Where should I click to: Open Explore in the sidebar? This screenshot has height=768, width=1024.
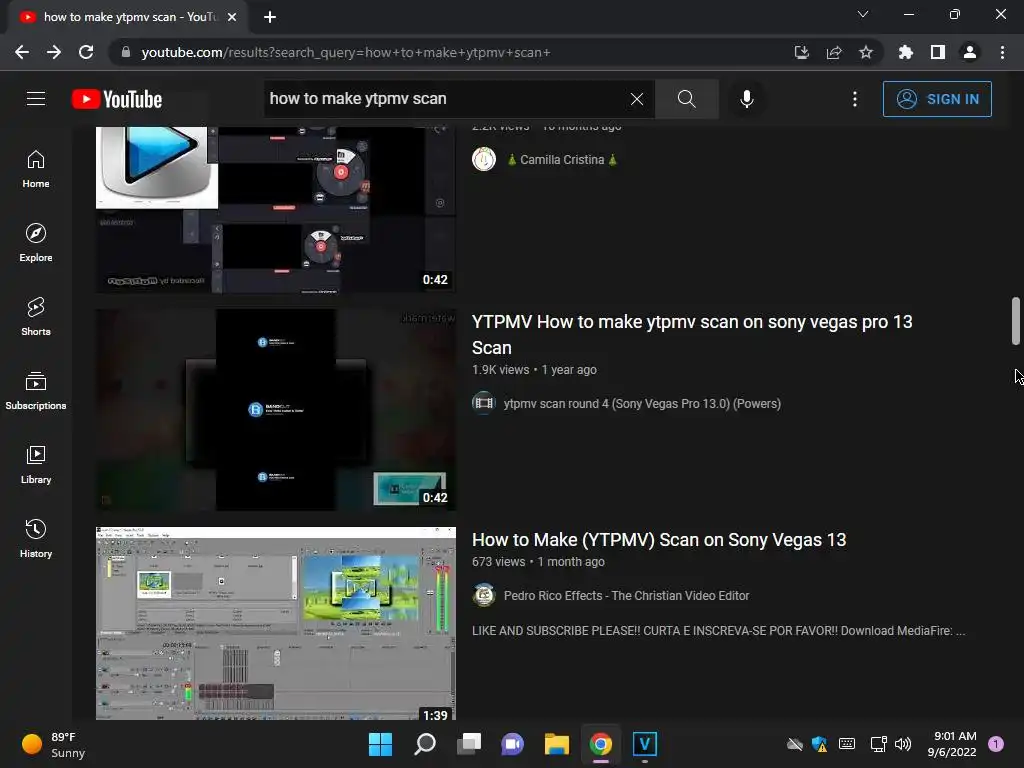click(36, 243)
